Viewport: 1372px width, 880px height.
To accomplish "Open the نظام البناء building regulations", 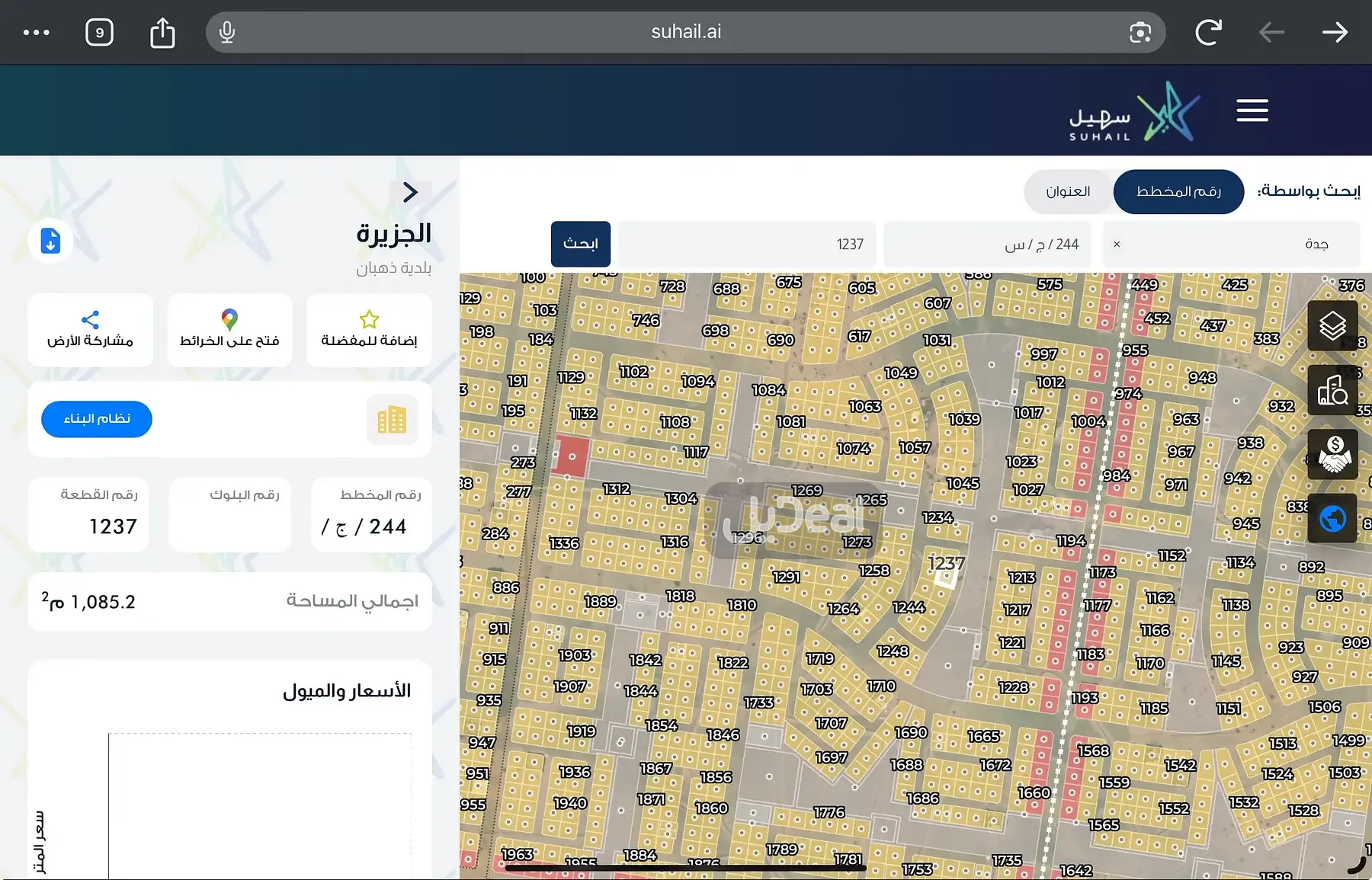I will tap(97, 419).
